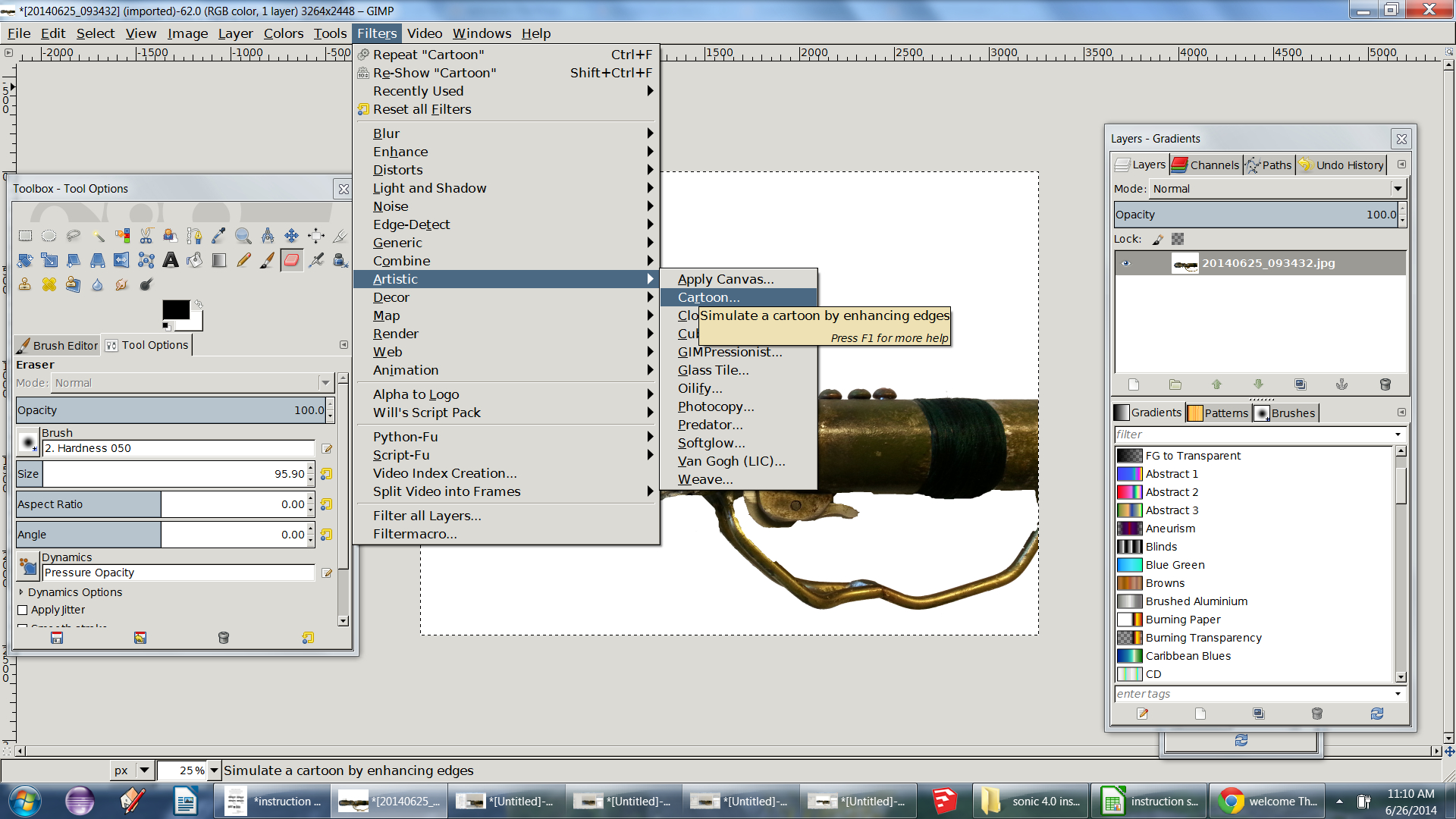
Task: Expand the Recently Used submenu
Action: (506, 91)
